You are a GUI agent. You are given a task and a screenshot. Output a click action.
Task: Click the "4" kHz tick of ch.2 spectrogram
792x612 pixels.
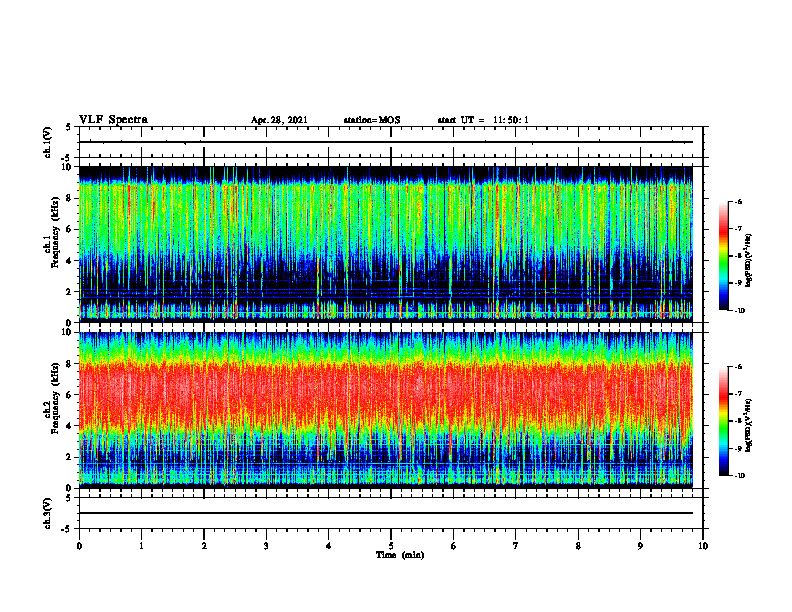70,426
